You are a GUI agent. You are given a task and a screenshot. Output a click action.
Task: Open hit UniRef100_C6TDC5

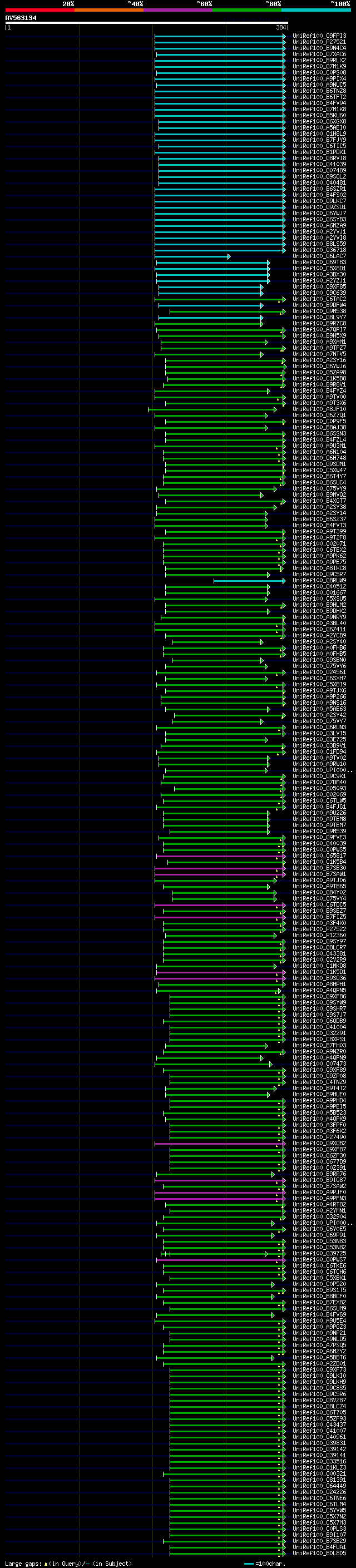[x=319, y=905]
